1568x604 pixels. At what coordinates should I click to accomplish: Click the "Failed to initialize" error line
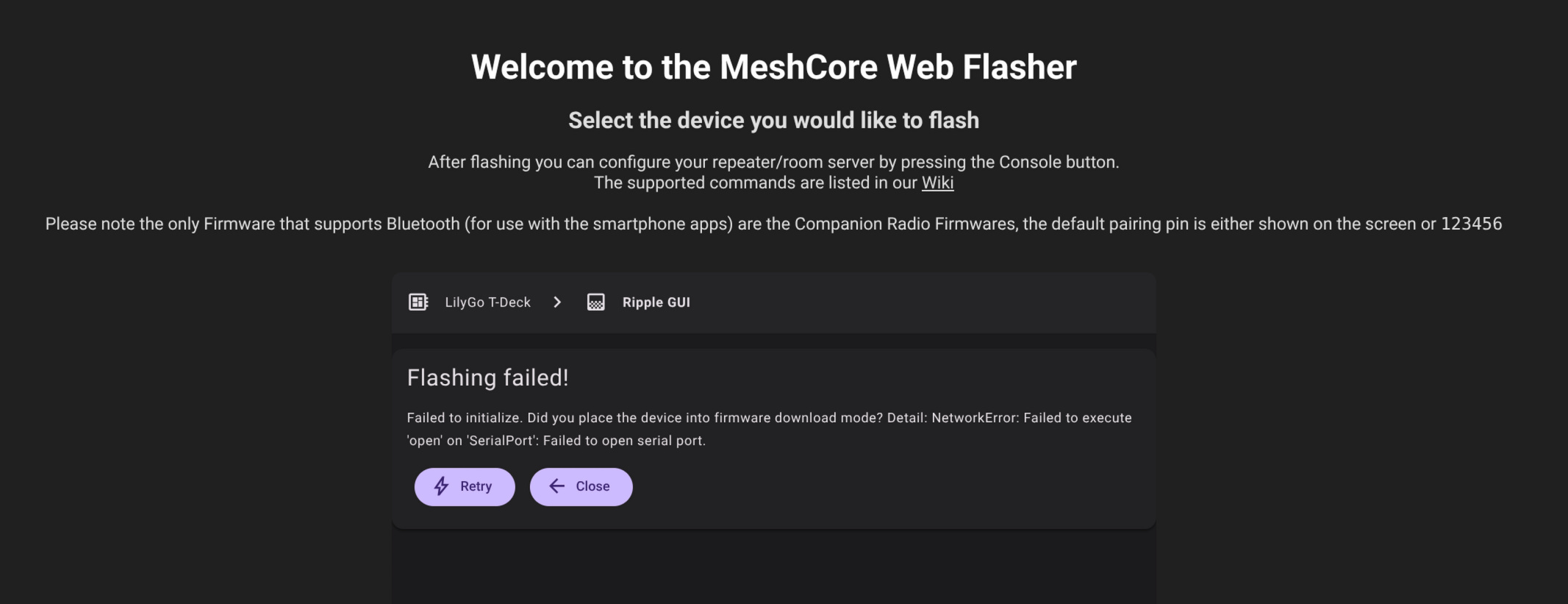pos(769,418)
